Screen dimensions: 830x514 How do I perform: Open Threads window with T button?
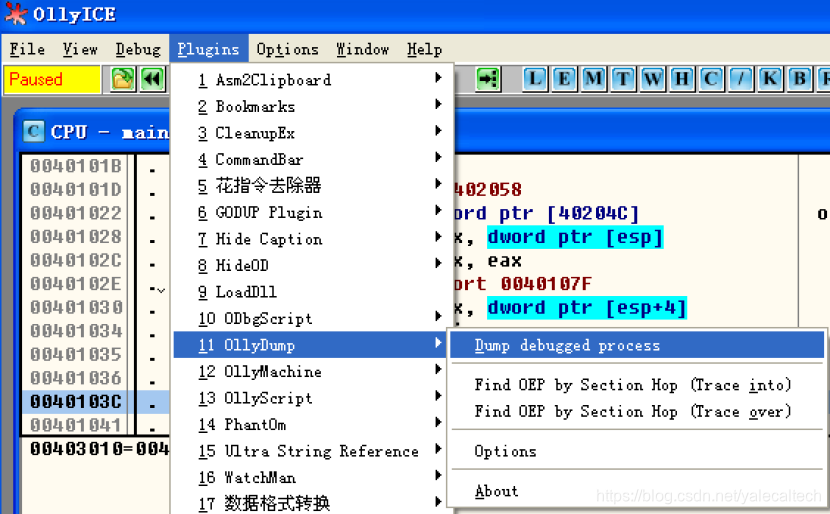623,79
